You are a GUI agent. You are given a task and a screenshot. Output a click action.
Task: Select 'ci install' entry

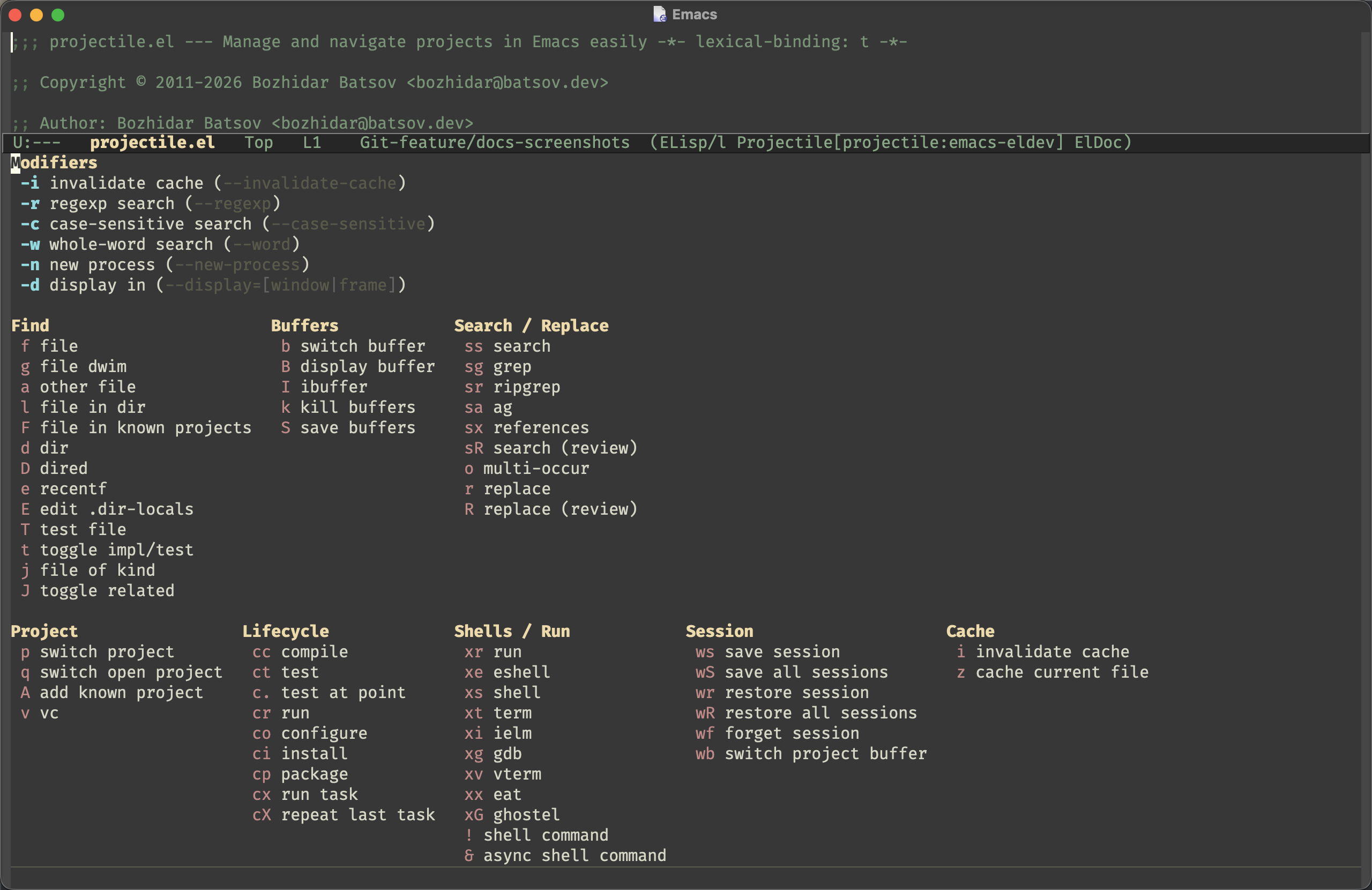coord(300,754)
